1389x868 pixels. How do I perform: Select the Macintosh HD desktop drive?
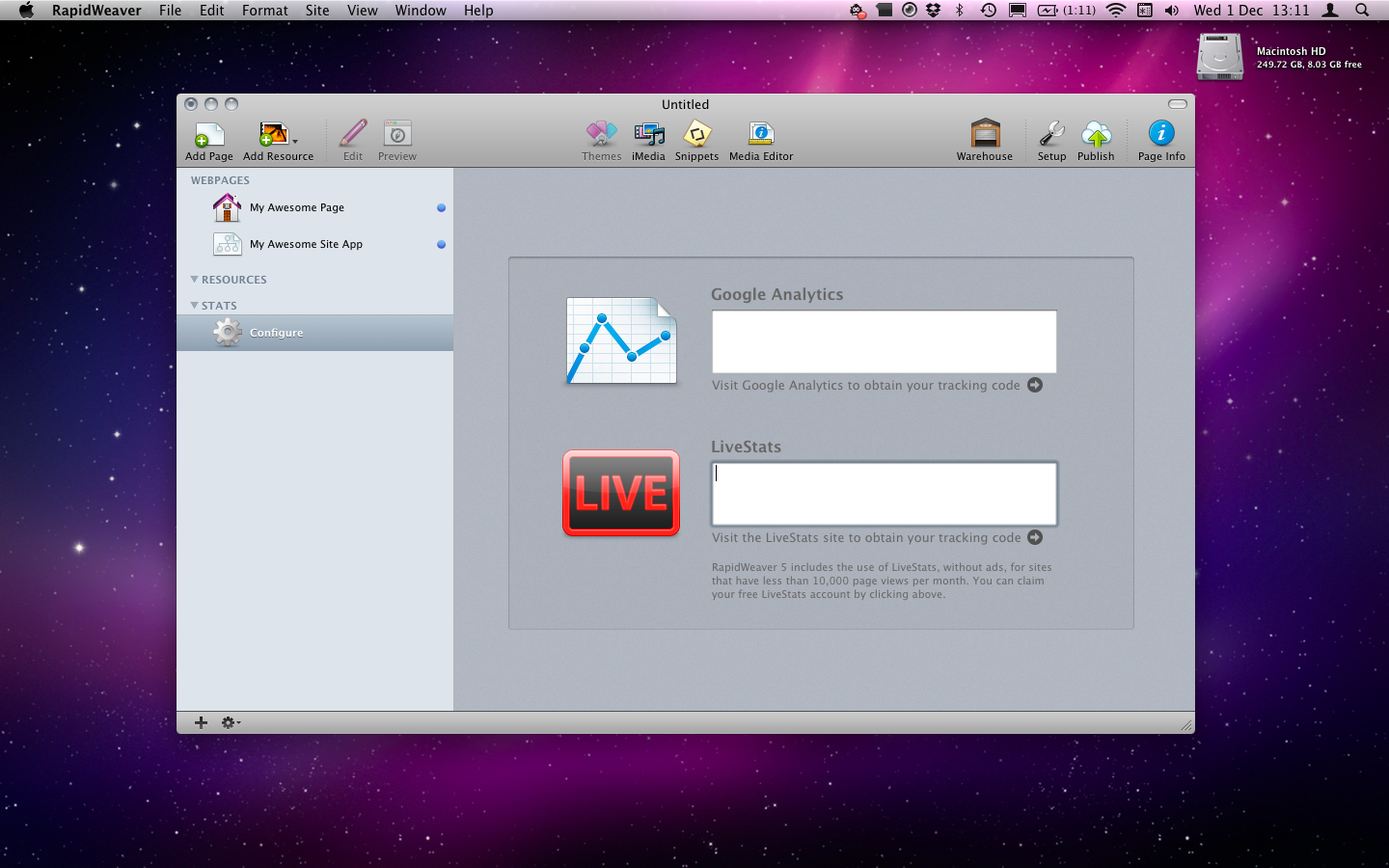coord(1220,57)
